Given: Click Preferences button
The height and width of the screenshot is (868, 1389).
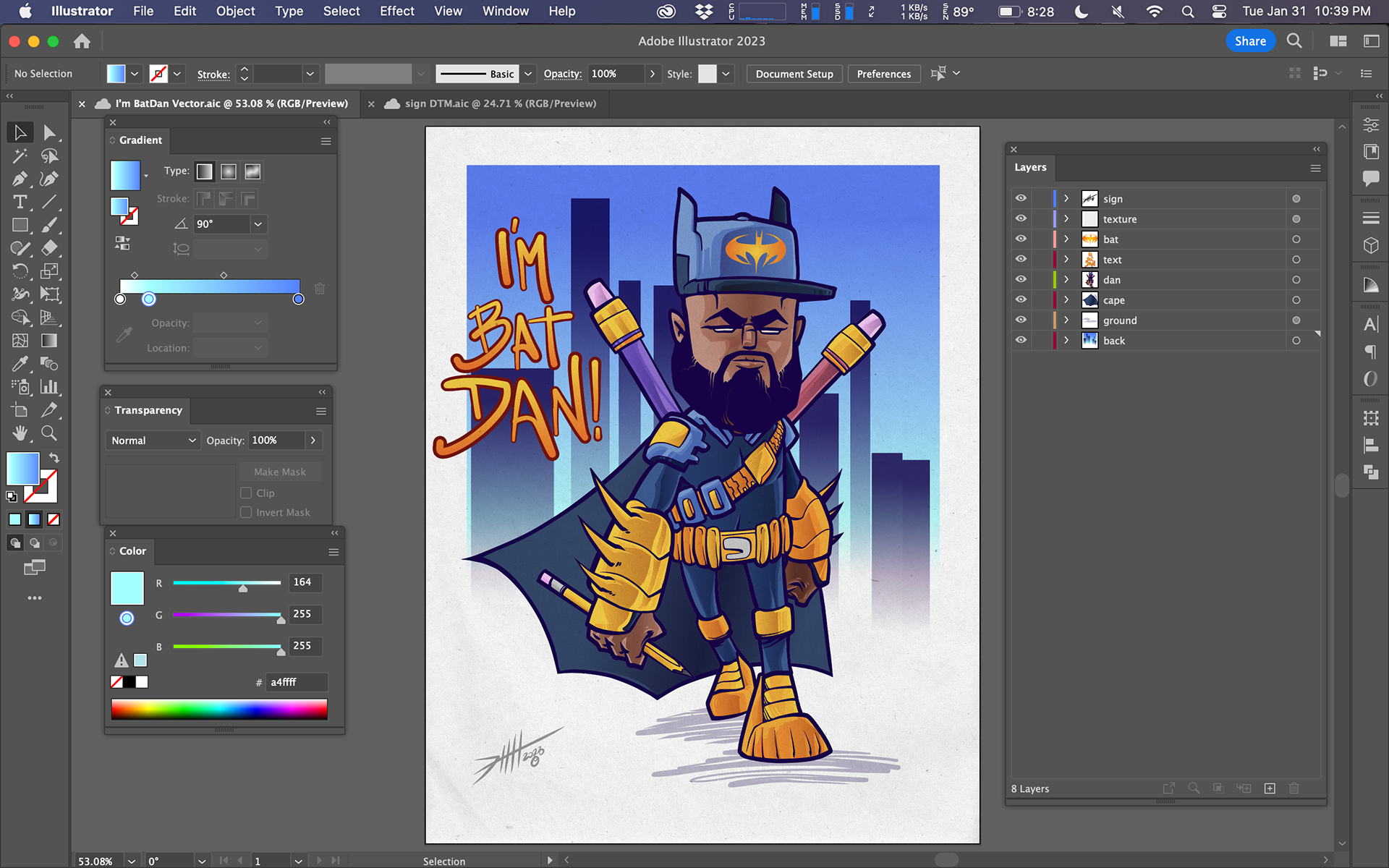Looking at the screenshot, I should pyautogui.click(x=883, y=74).
